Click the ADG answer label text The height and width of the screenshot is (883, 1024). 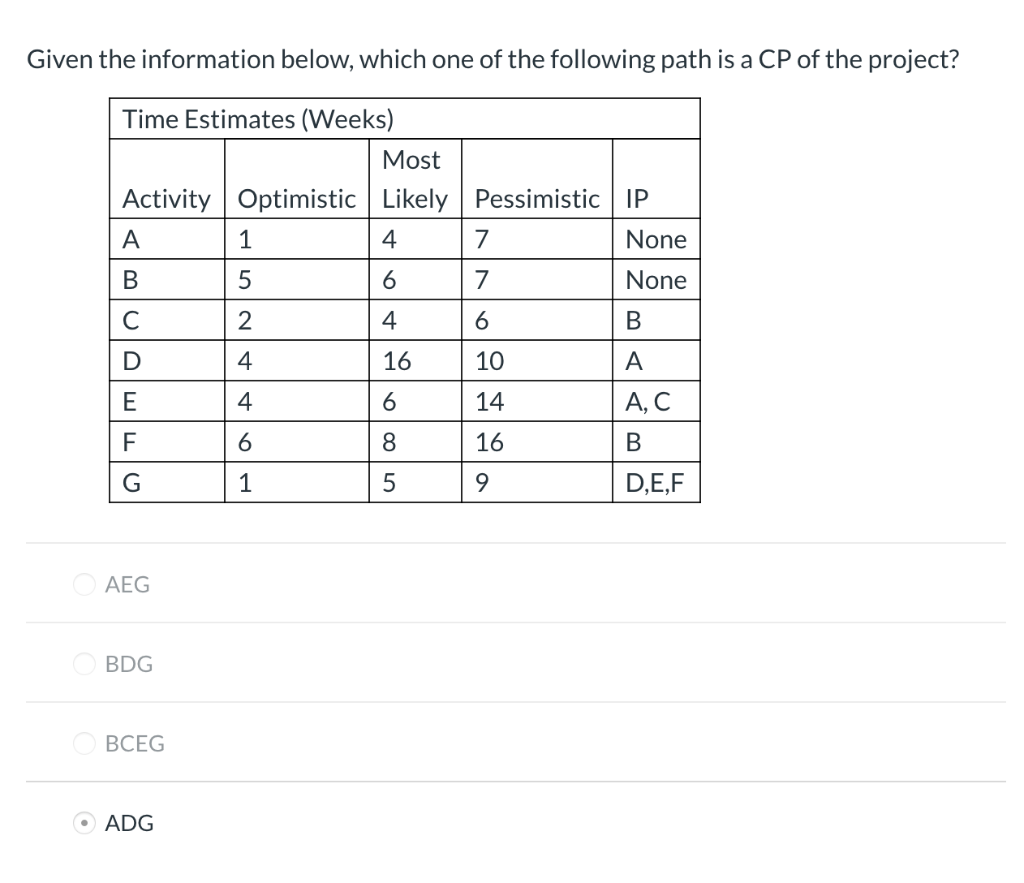[129, 823]
